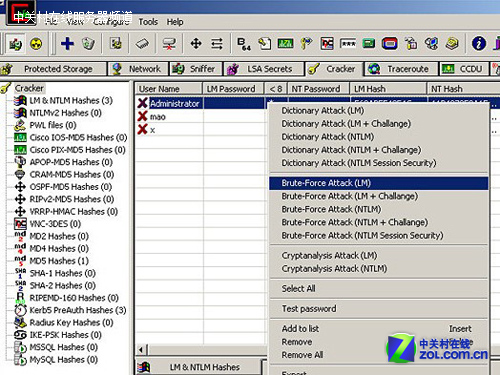Select Brute-Force Attack (NTLM) menu entry
The image size is (500, 375).
pyautogui.click(x=331, y=209)
